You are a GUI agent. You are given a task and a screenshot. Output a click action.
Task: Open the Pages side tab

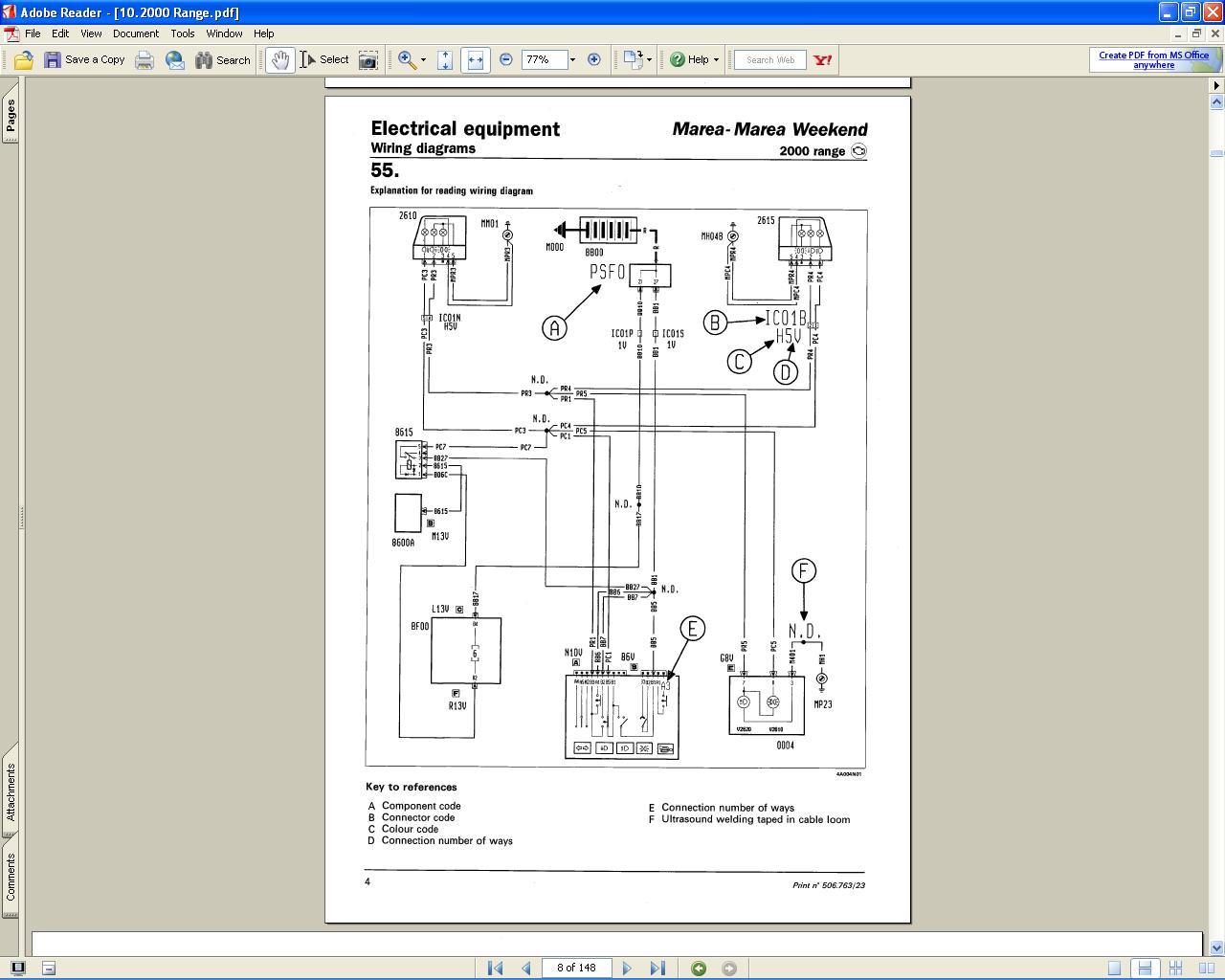click(x=11, y=115)
